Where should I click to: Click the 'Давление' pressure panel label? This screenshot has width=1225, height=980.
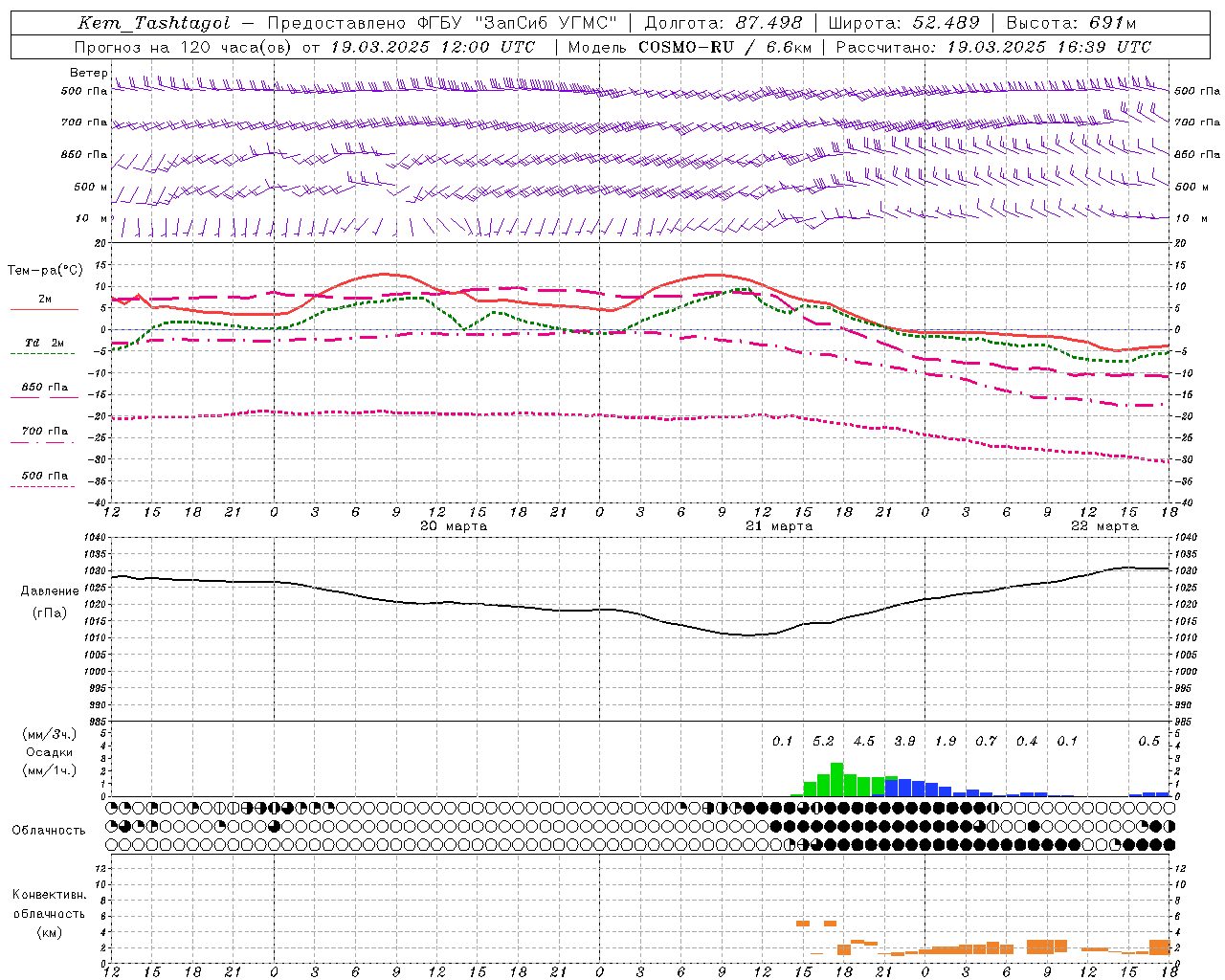click(x=50, y=591)
